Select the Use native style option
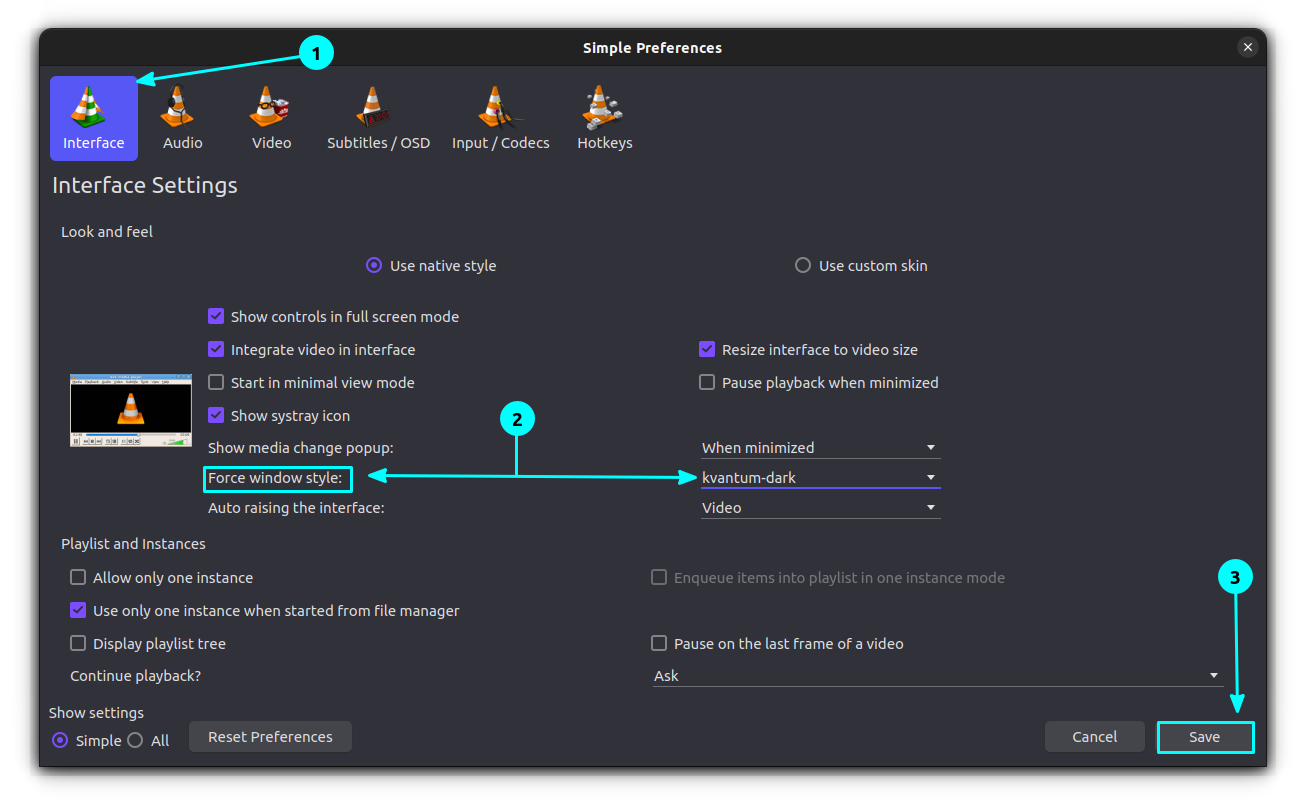1306x808 pixels. 373,265
